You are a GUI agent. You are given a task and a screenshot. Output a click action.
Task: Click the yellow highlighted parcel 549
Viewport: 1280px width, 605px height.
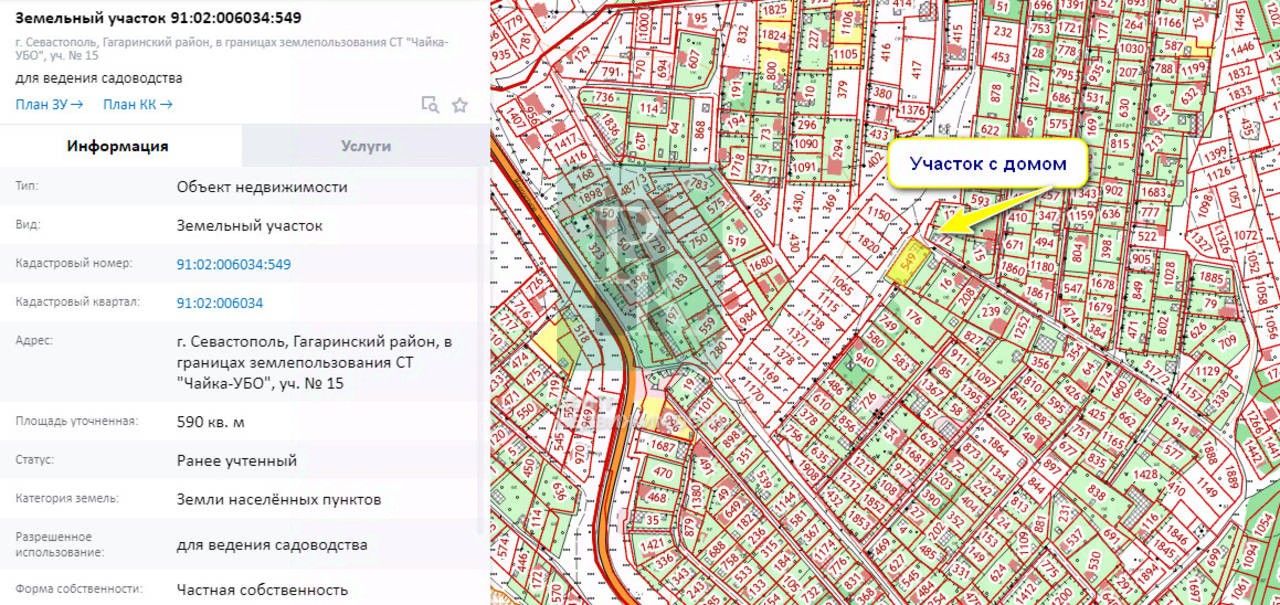(x=908, y=264)
